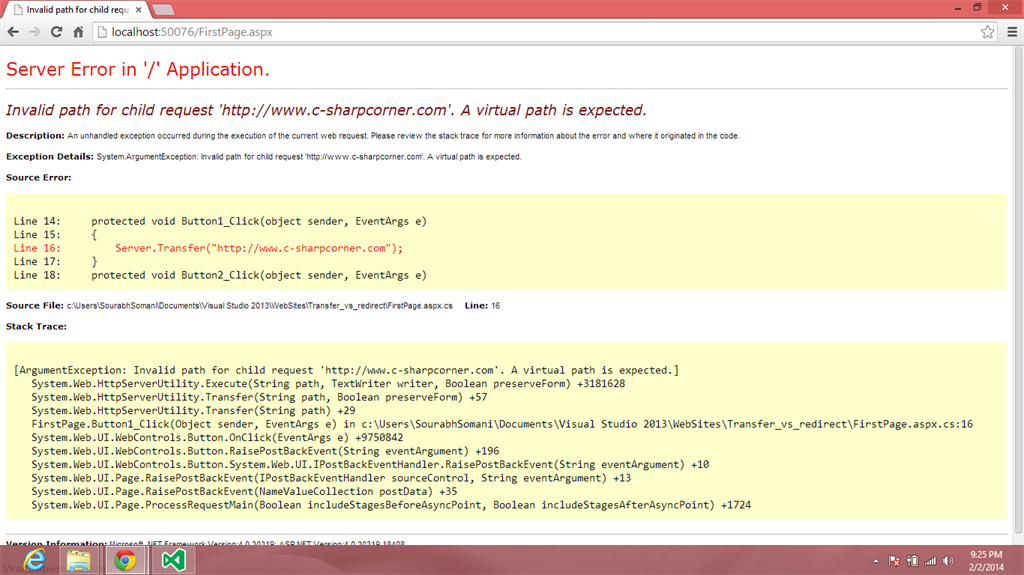
Task: Open a new tab button
Action: click(163, 10)
